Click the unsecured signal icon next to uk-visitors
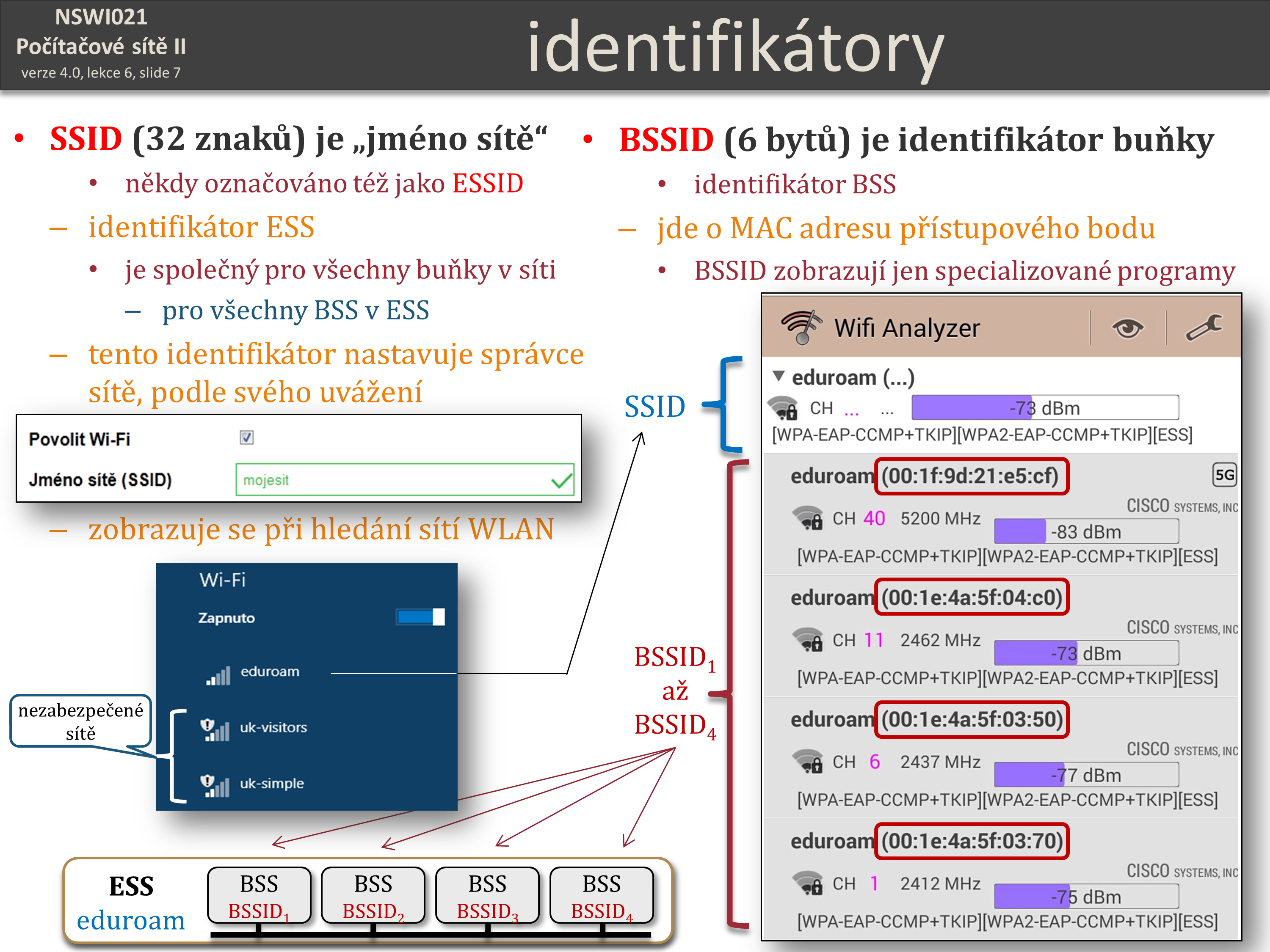The width and height of the screenshot is (1270, 952). click(215, 730)
